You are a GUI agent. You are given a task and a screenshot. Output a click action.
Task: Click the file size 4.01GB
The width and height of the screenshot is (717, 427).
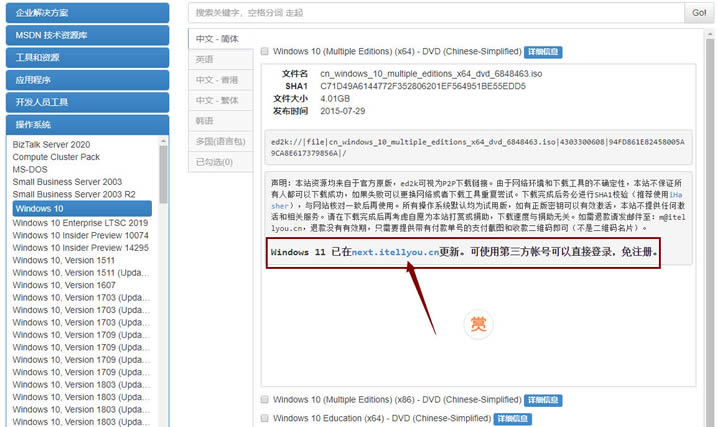[335, 98]
